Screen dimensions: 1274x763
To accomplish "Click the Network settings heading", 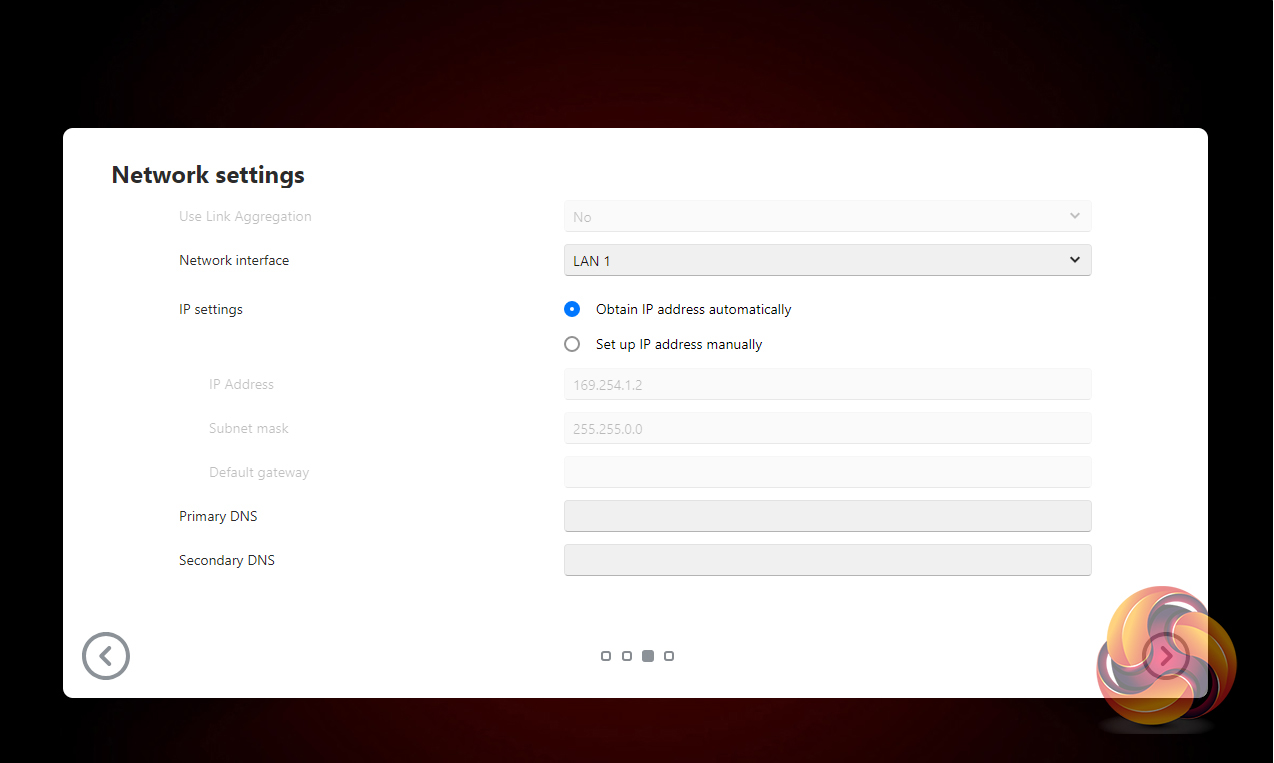I will tap(208, 175).
